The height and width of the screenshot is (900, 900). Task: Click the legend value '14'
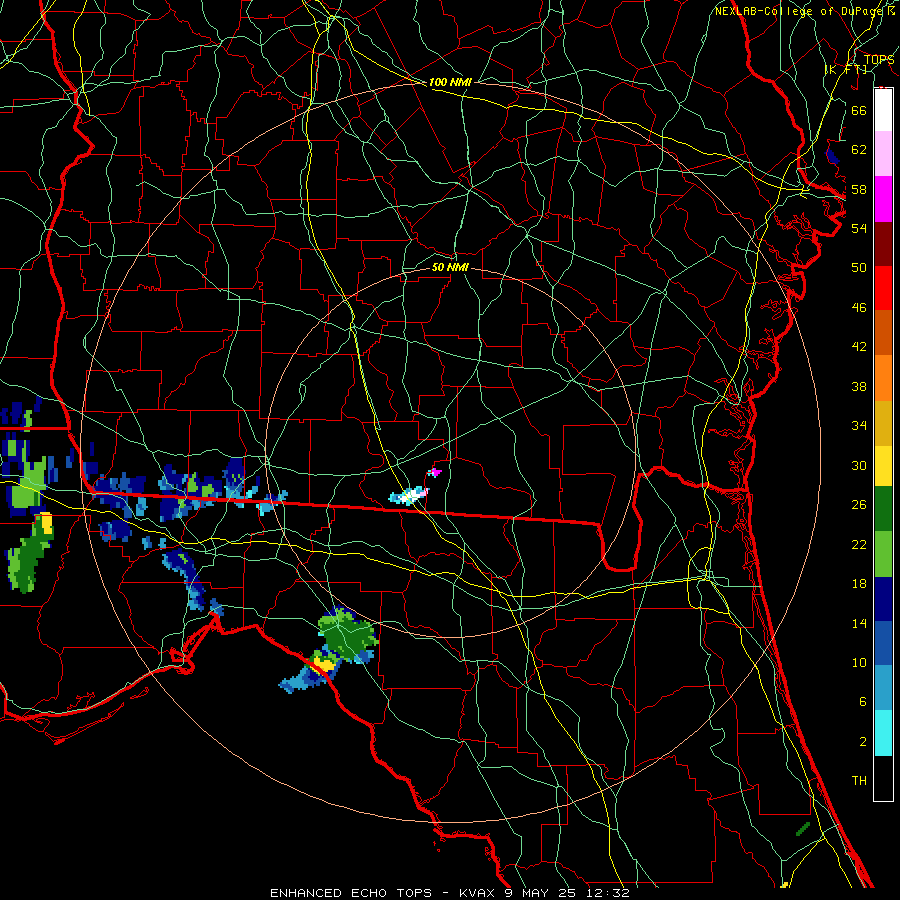tap(859, 623)
